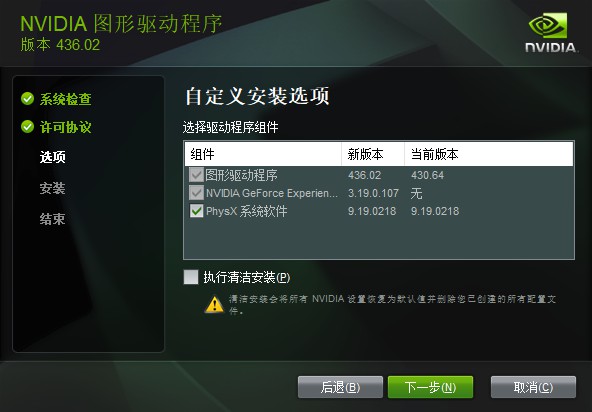Select the PhysX 系统软件 row text
This screenshot has width=592, height=412.
[x=247, y=211]
